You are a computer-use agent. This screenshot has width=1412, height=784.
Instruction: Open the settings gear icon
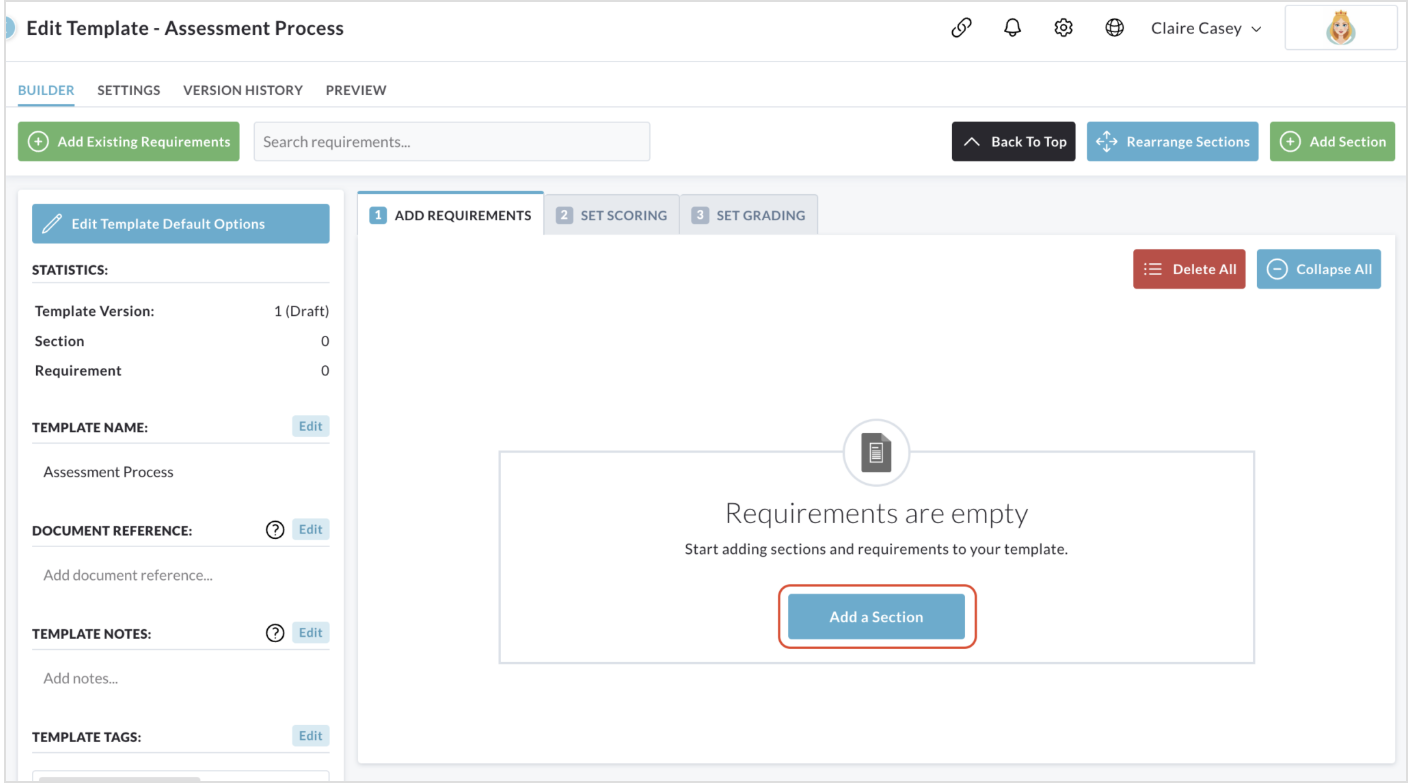(x=1063, y=28)
